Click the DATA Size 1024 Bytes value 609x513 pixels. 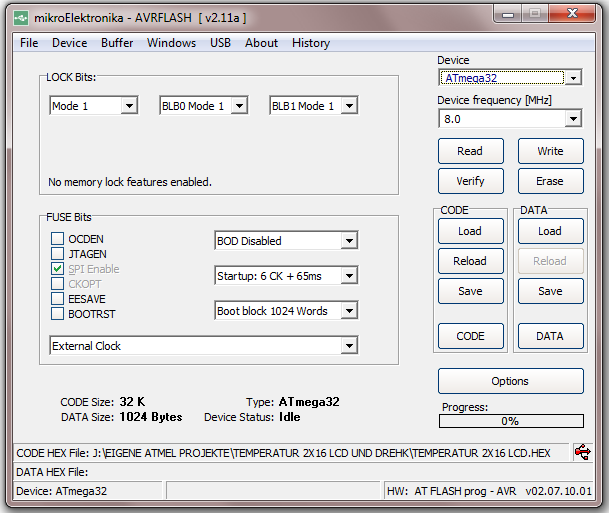(151, 417)
